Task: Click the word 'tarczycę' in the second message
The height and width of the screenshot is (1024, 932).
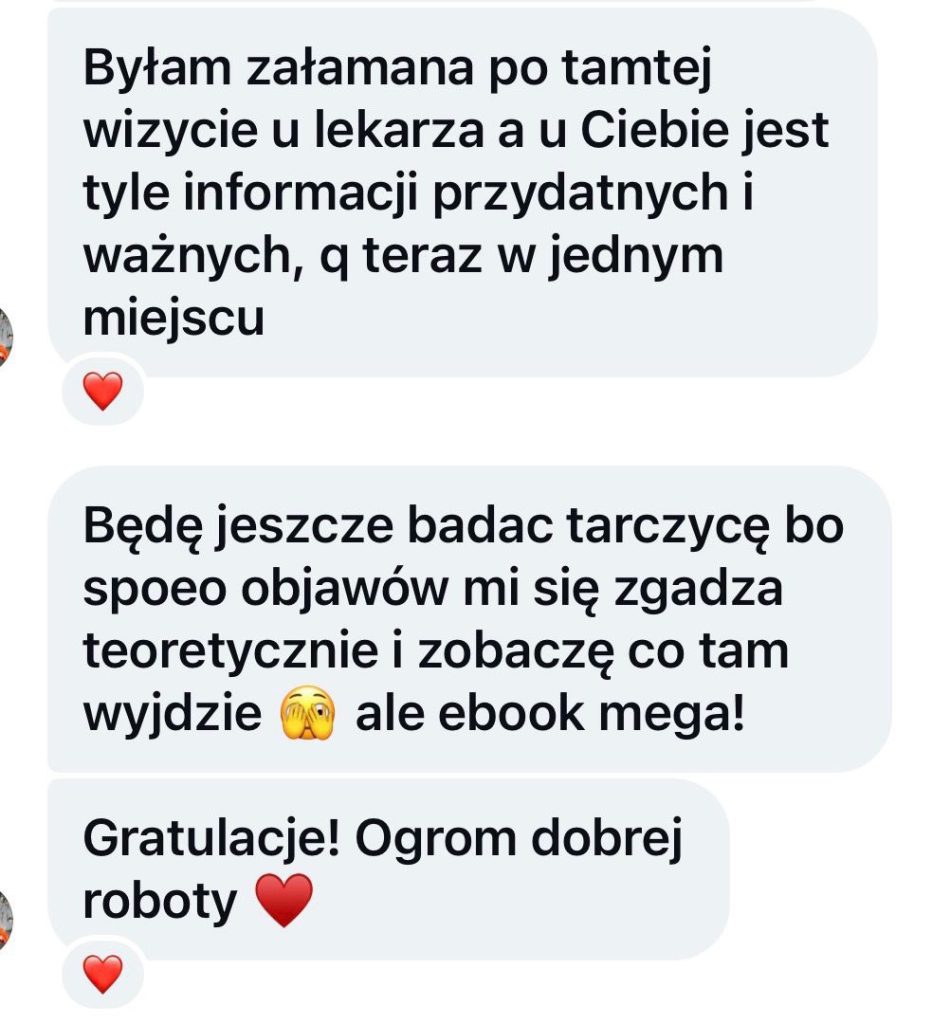Action: coord(667,528)
